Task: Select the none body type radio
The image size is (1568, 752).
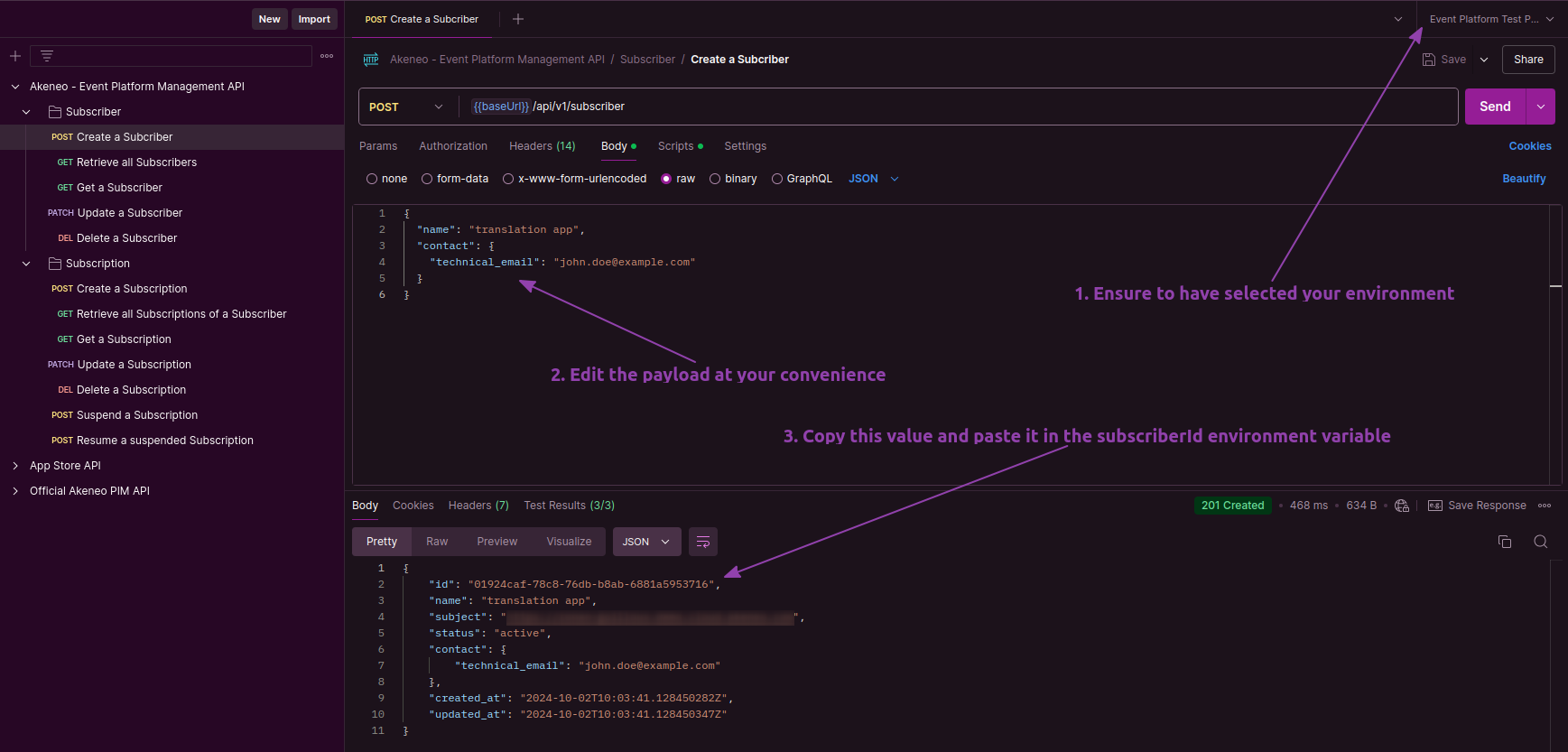Action: click(372, 179)
